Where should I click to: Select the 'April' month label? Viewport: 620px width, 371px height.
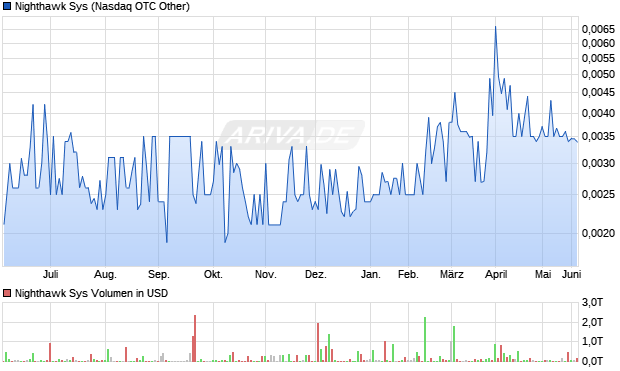[x=496, y=274]
